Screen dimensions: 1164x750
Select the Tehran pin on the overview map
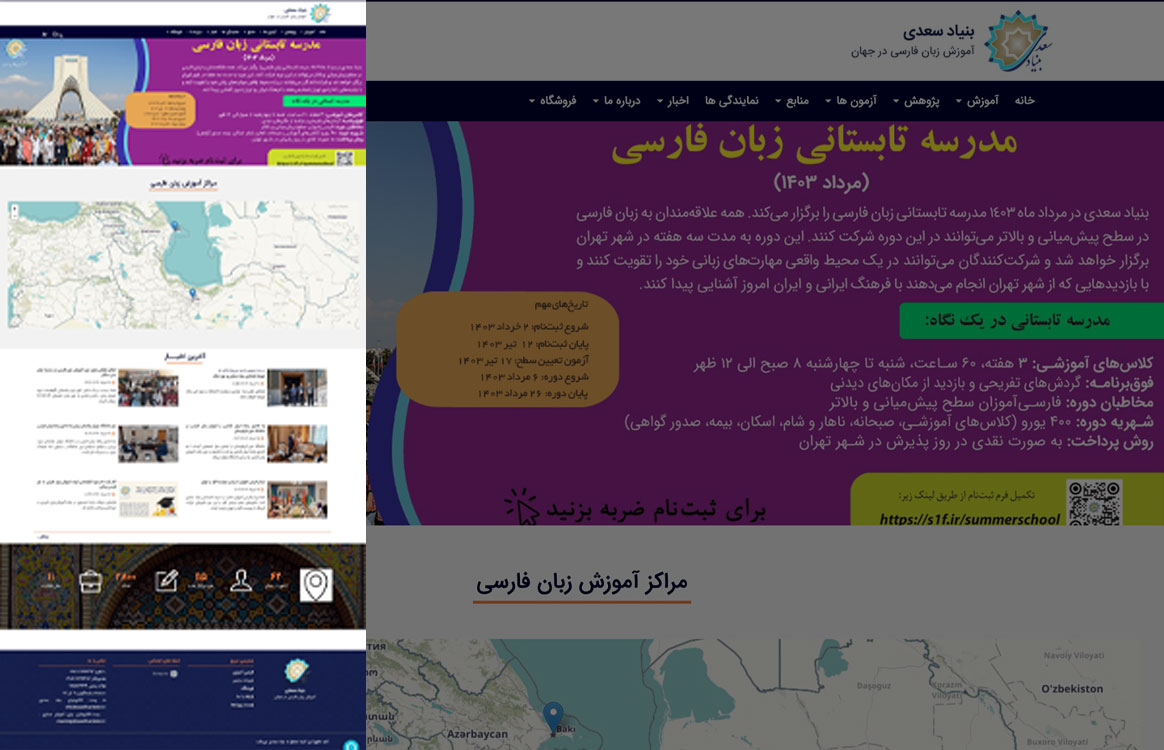coord(193,293)
